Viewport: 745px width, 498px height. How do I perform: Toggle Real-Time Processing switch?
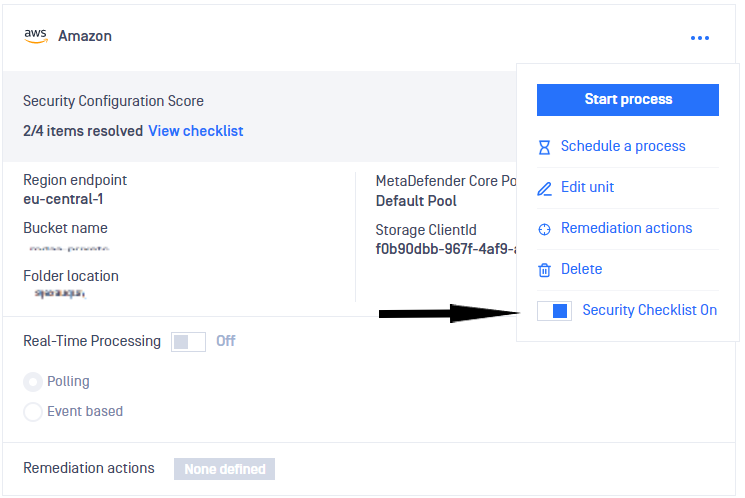(x=188, y=342)
